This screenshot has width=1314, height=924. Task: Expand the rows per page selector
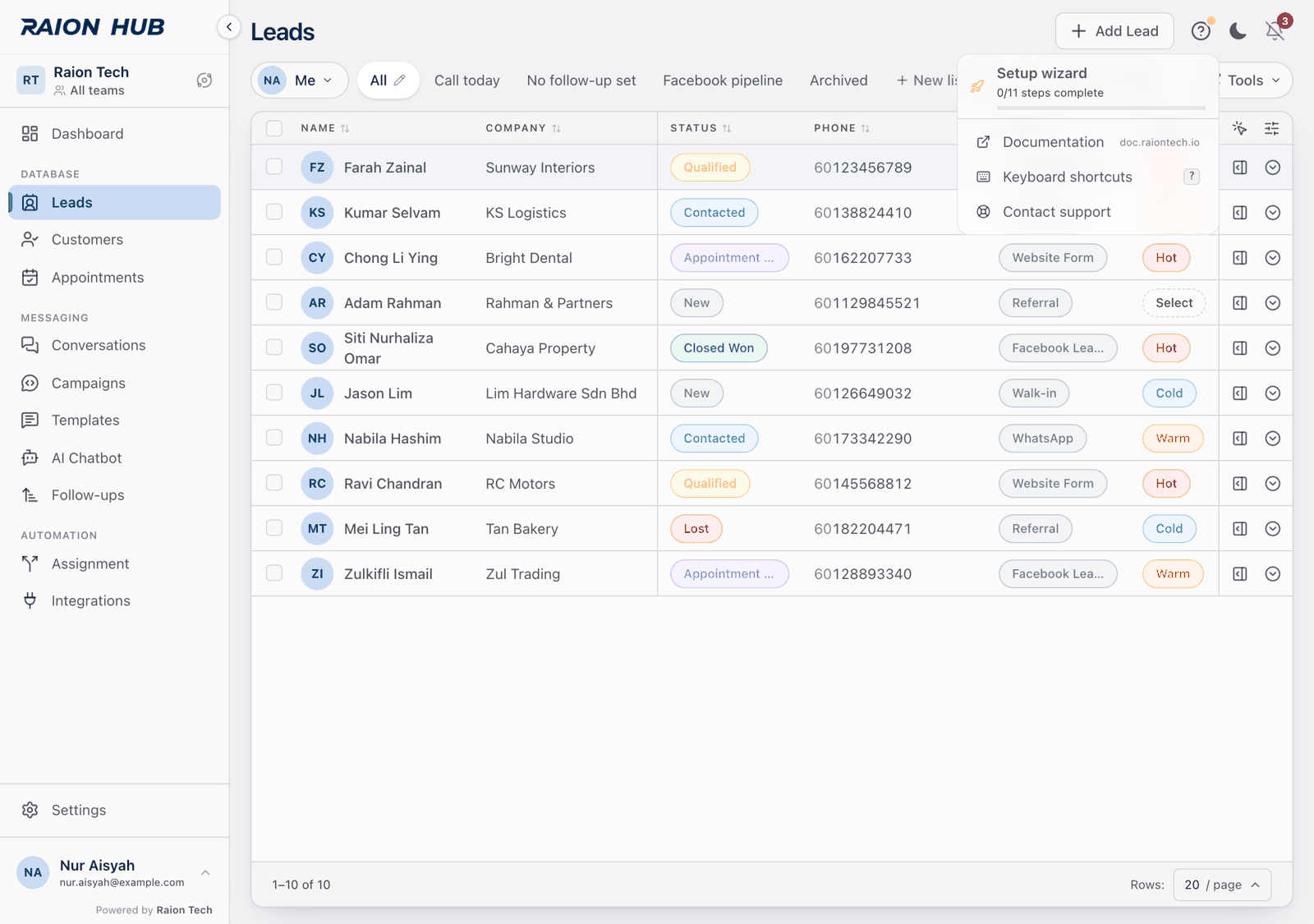[x=1222, y=885]
